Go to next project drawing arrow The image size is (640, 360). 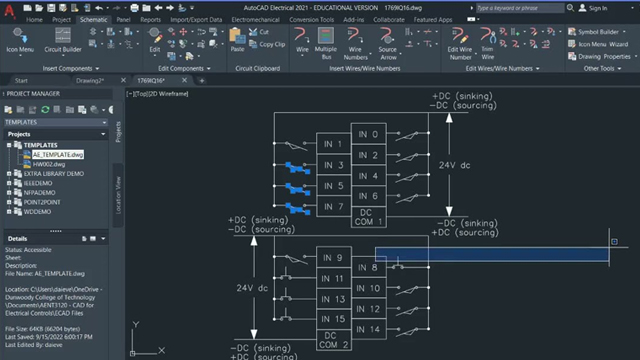[x=170, y=8]
